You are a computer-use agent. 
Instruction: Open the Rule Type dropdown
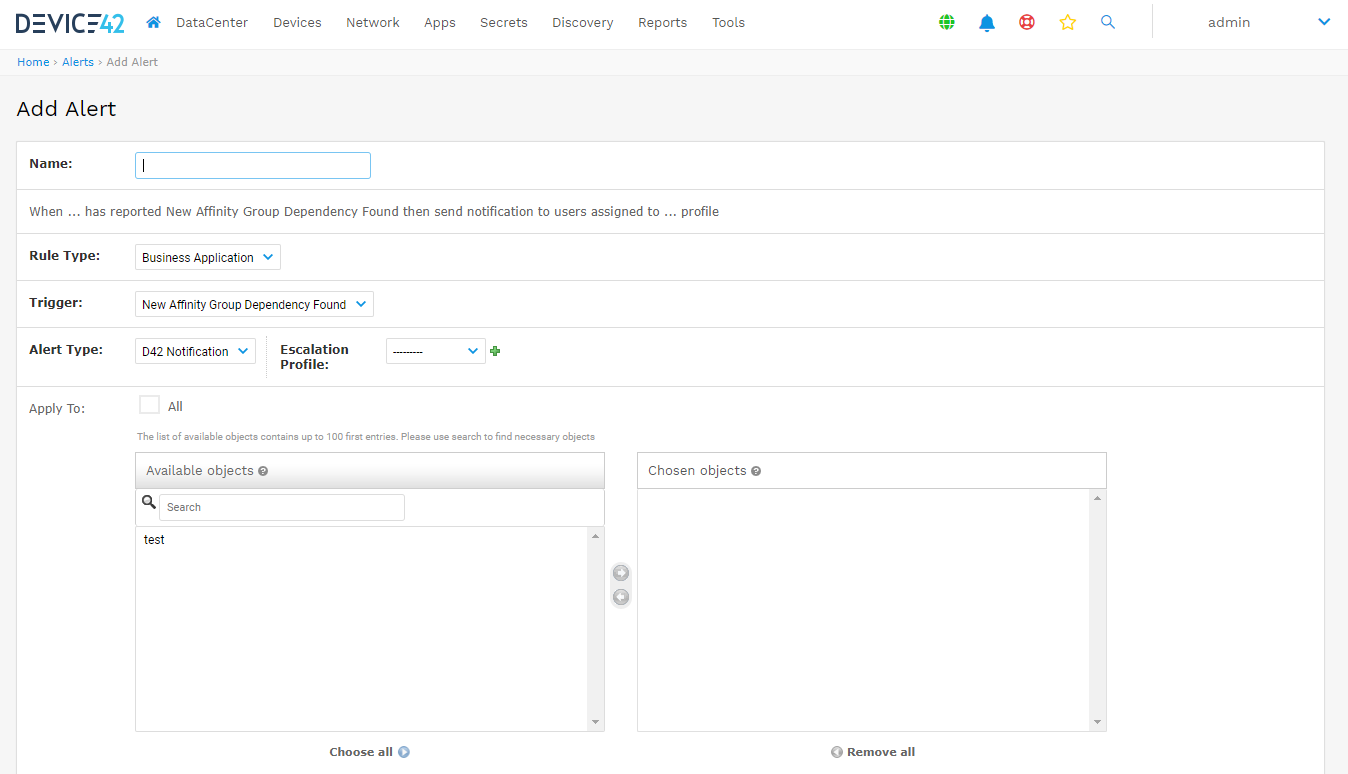tap(208, 257)
